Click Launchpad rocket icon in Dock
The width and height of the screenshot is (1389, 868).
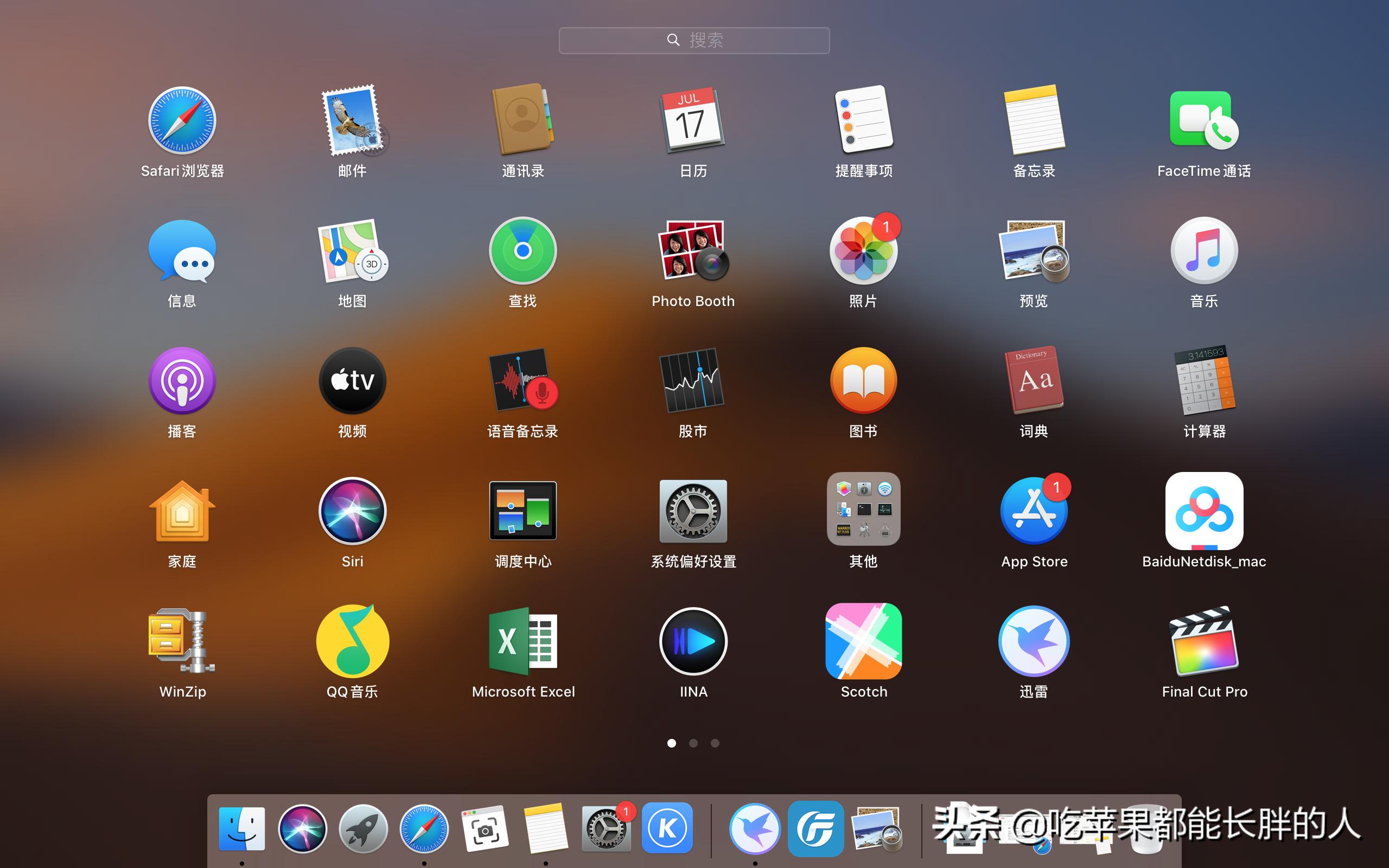[x=363, y=828]
